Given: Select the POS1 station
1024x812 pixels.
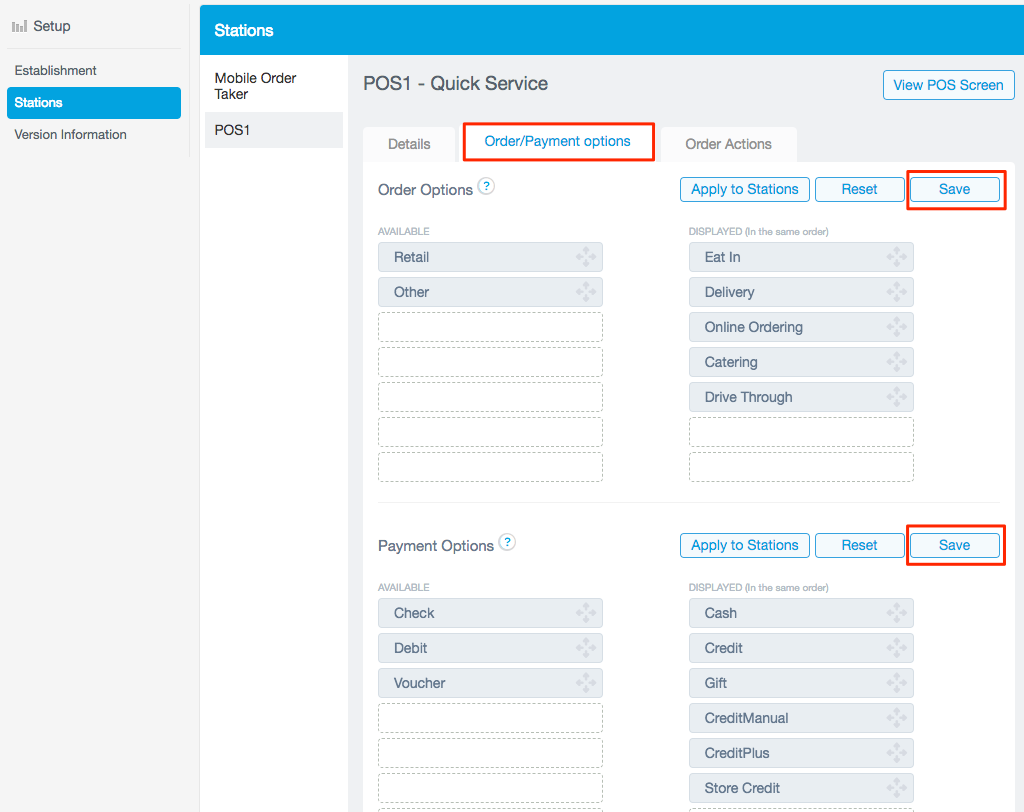Looking at the screenshot, I should tap(274, 130).
